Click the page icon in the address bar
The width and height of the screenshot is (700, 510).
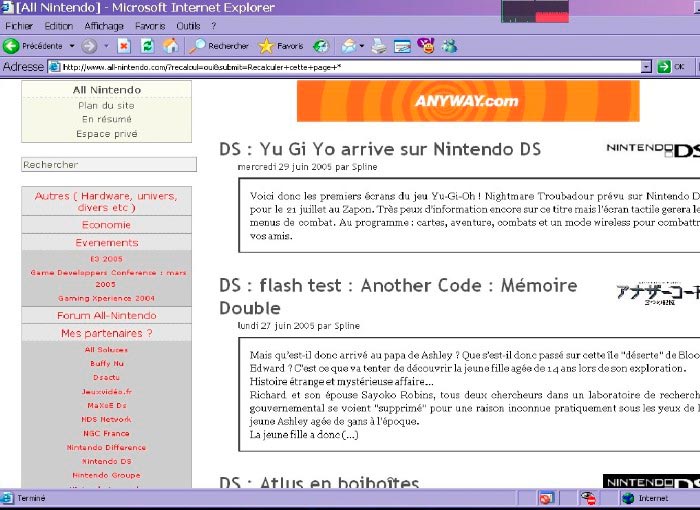point(54,67)
